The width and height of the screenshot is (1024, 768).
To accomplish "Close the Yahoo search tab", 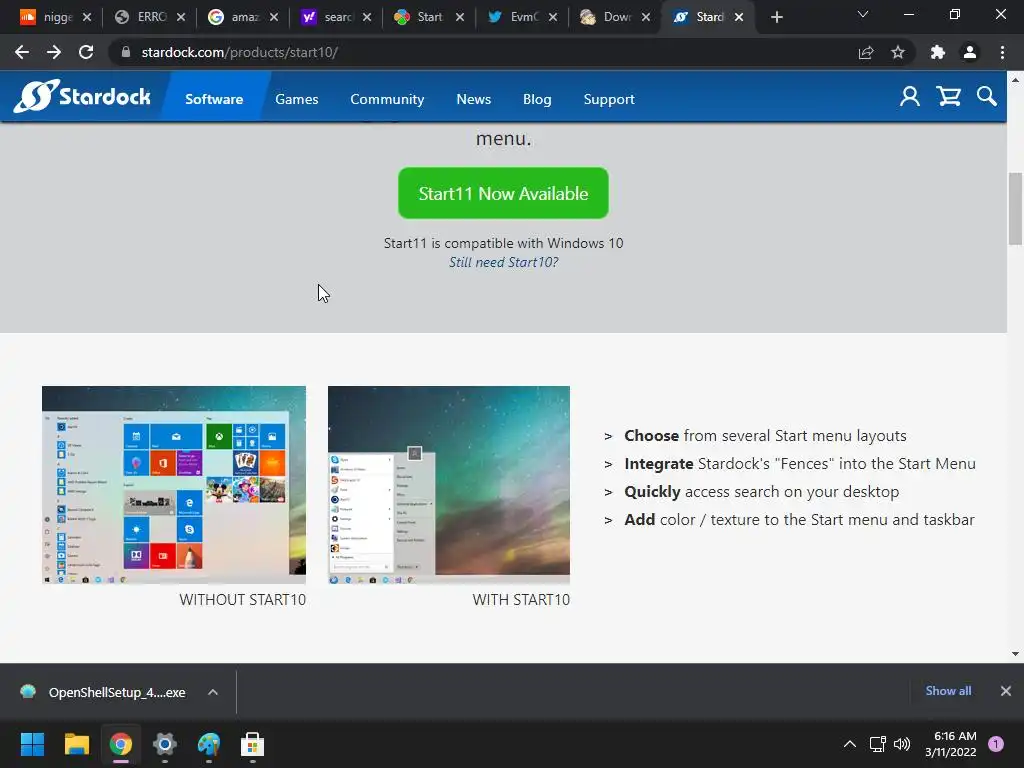I will pos(367,17).
